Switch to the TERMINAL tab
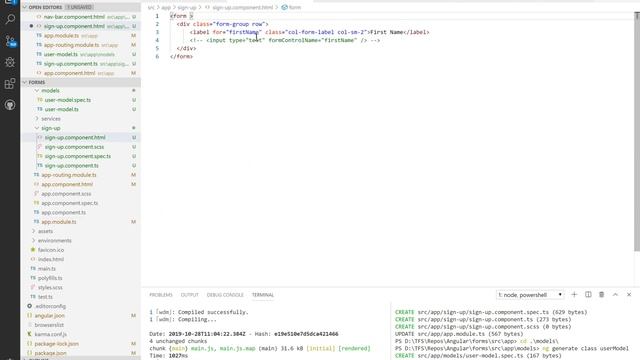 click(x=262, y=295)
